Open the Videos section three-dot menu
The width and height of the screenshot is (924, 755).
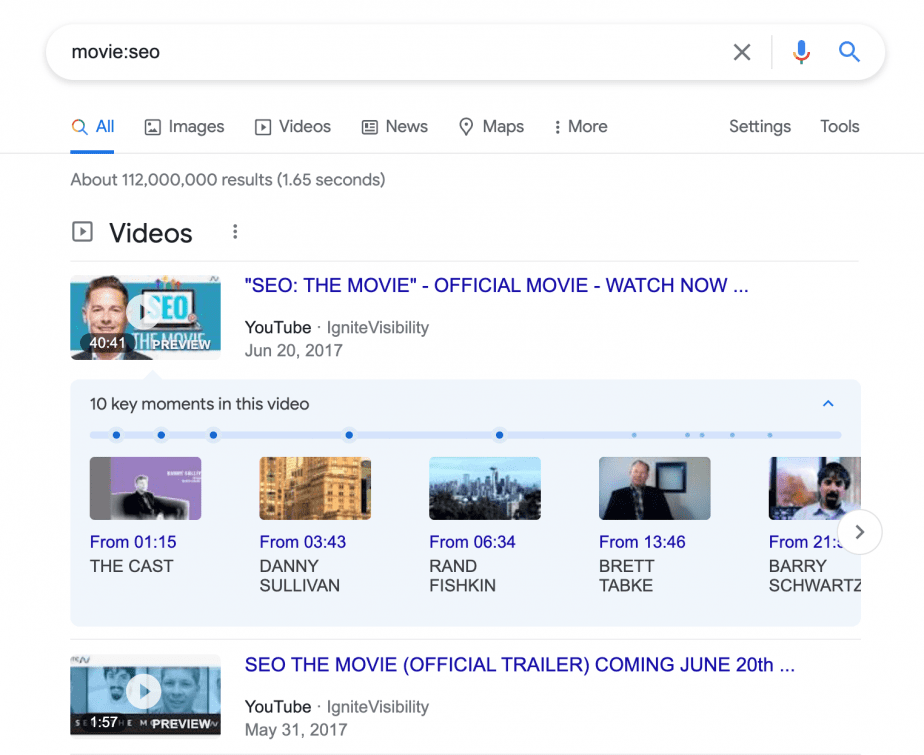click(235, 232)
